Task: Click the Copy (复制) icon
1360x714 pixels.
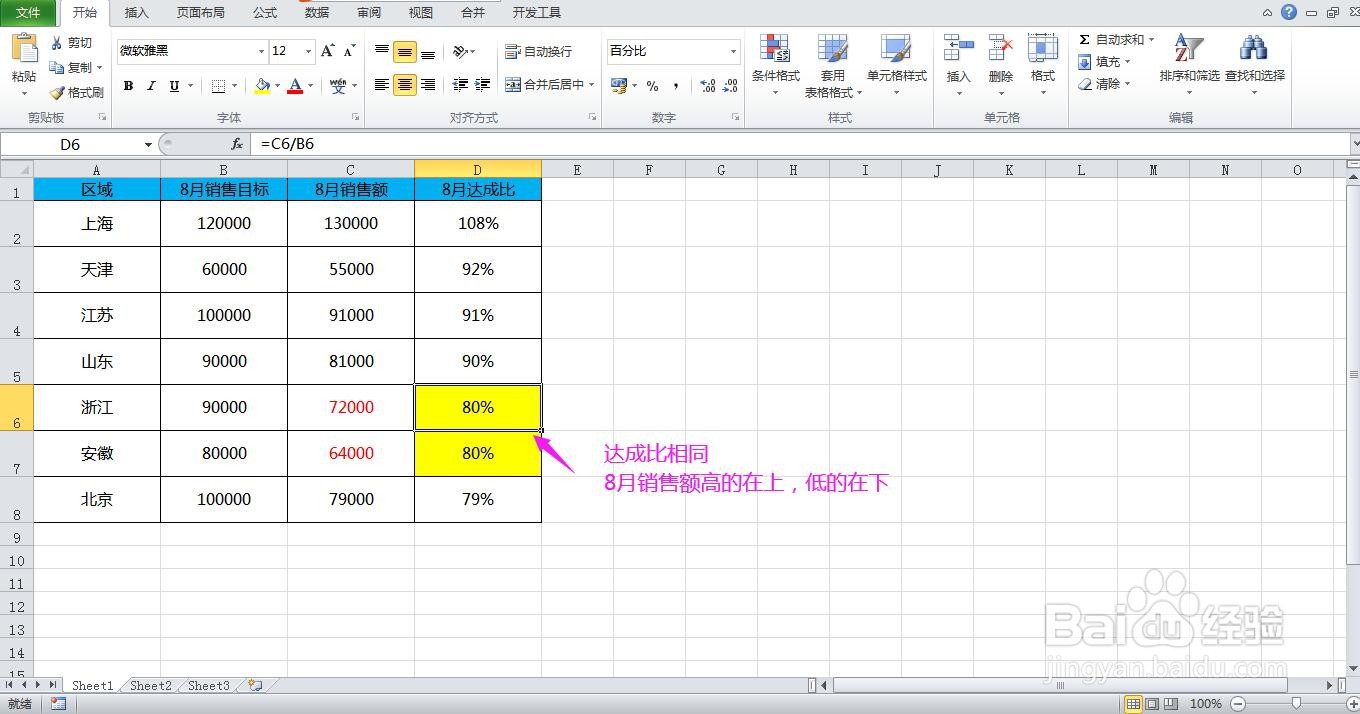Action: tap(57, 68)
